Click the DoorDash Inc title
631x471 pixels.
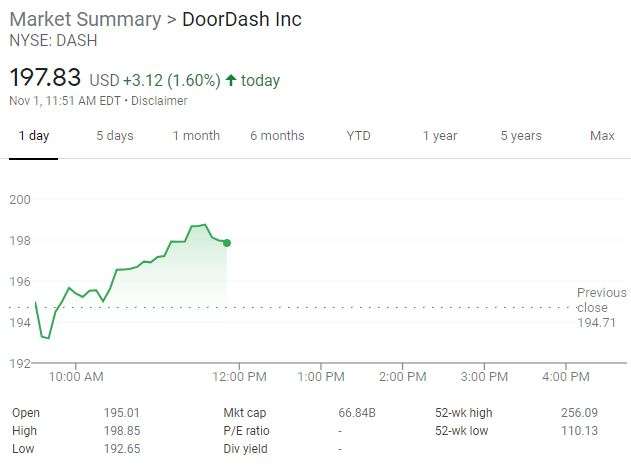point(242,19)
